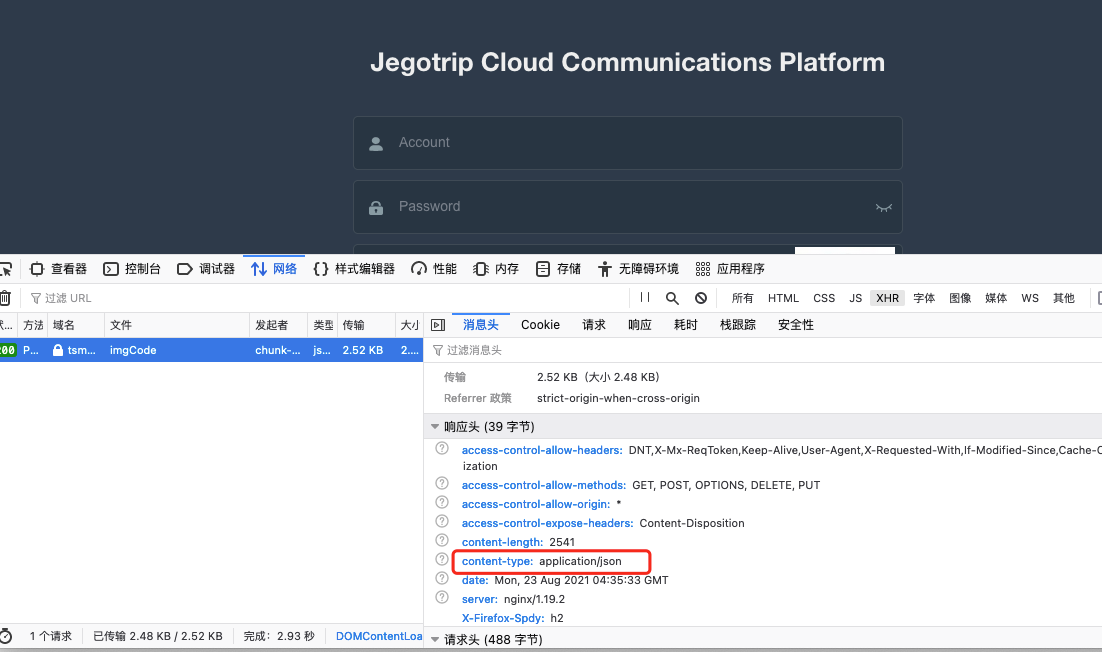Image resolution: width=1102 pixels, height=652 pixels.
Task: Open help icon for date header
Action: [441, 578]
